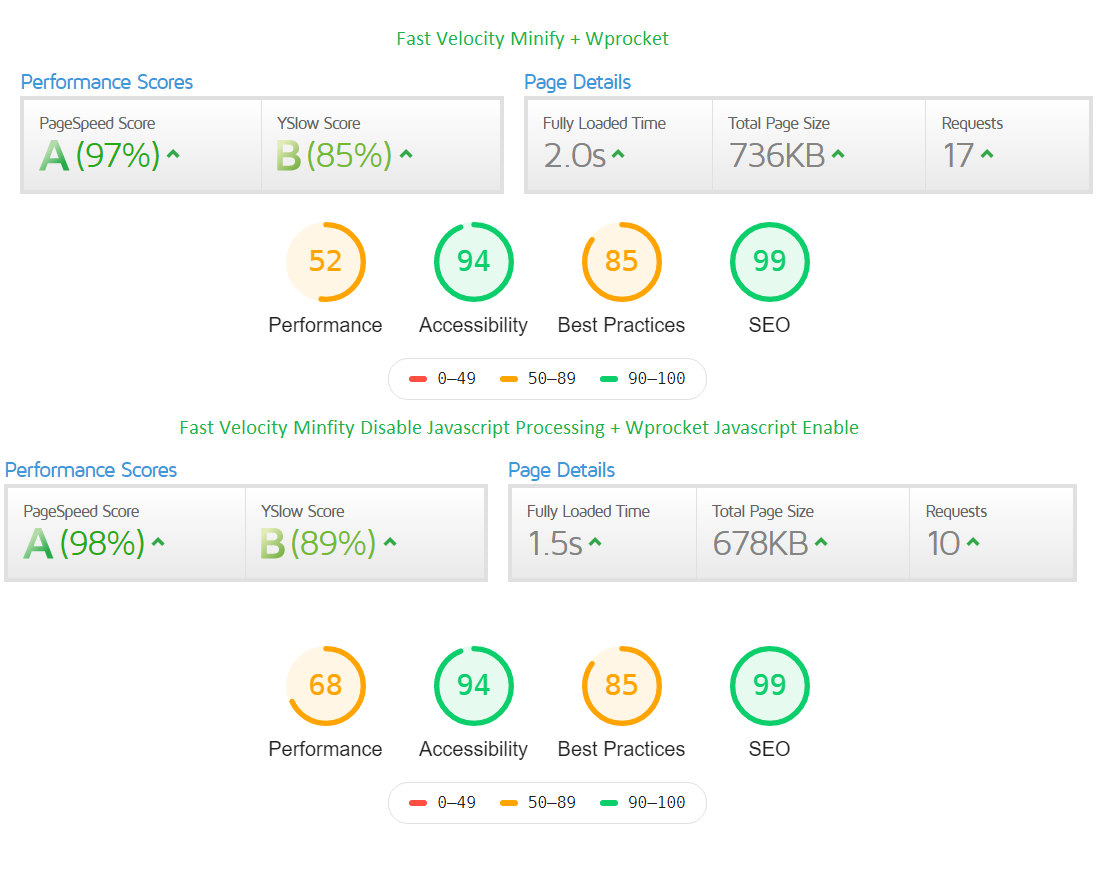The image size is (1100, 878).
Task: Click the red 0–49 legend swatch at top
Action: click(x=418, y=379)
